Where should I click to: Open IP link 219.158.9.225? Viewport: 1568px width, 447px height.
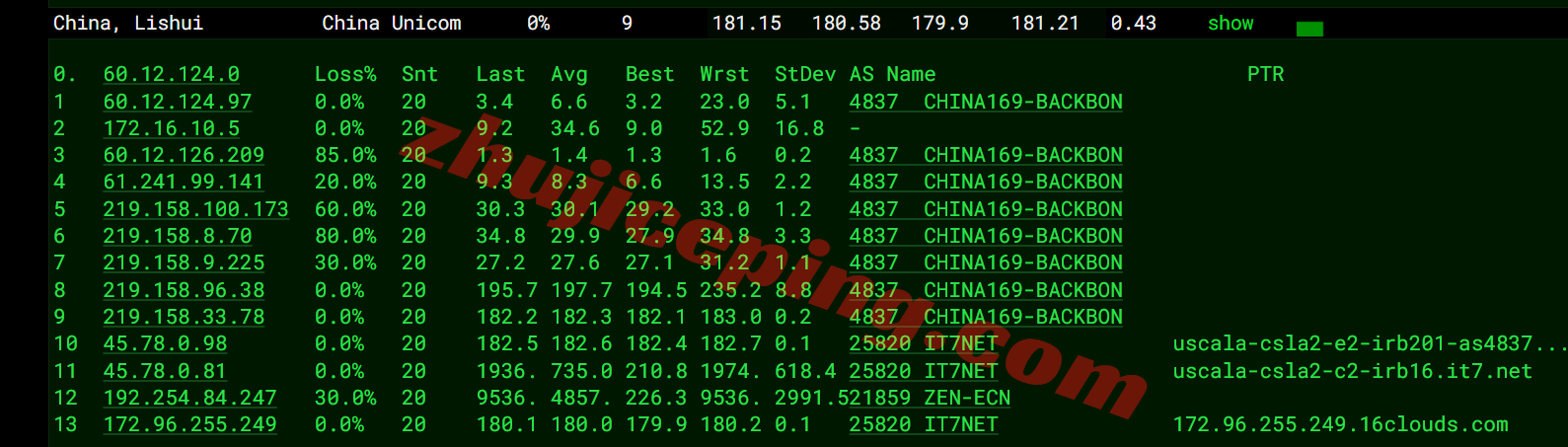pyautogui.click(x=184, y=262)
